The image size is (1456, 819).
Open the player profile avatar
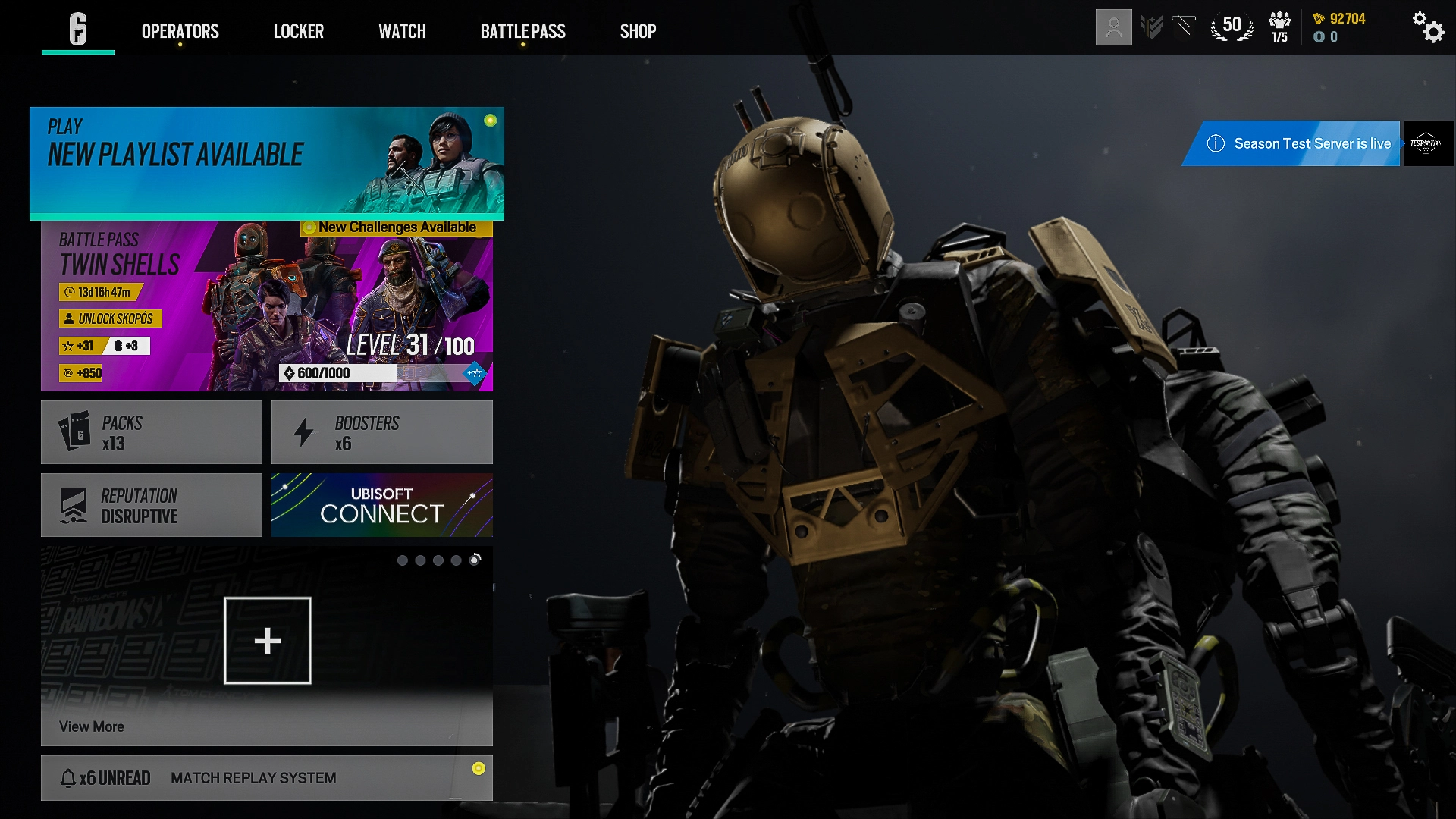[1113, 27]
